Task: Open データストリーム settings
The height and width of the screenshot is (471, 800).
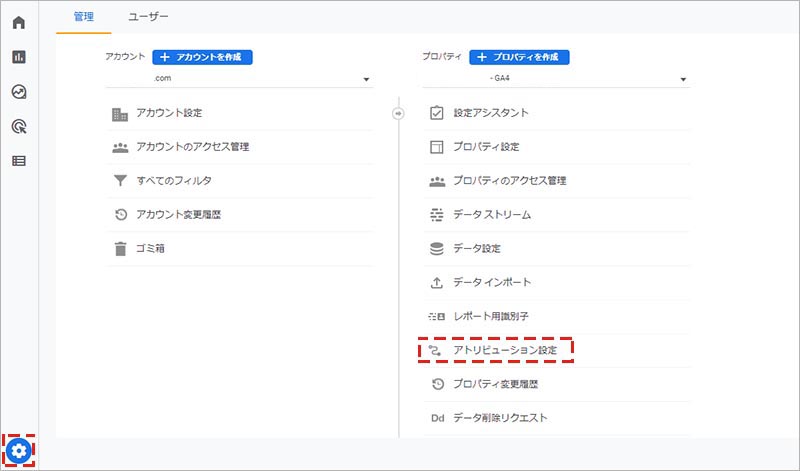Action: (491, 214)
